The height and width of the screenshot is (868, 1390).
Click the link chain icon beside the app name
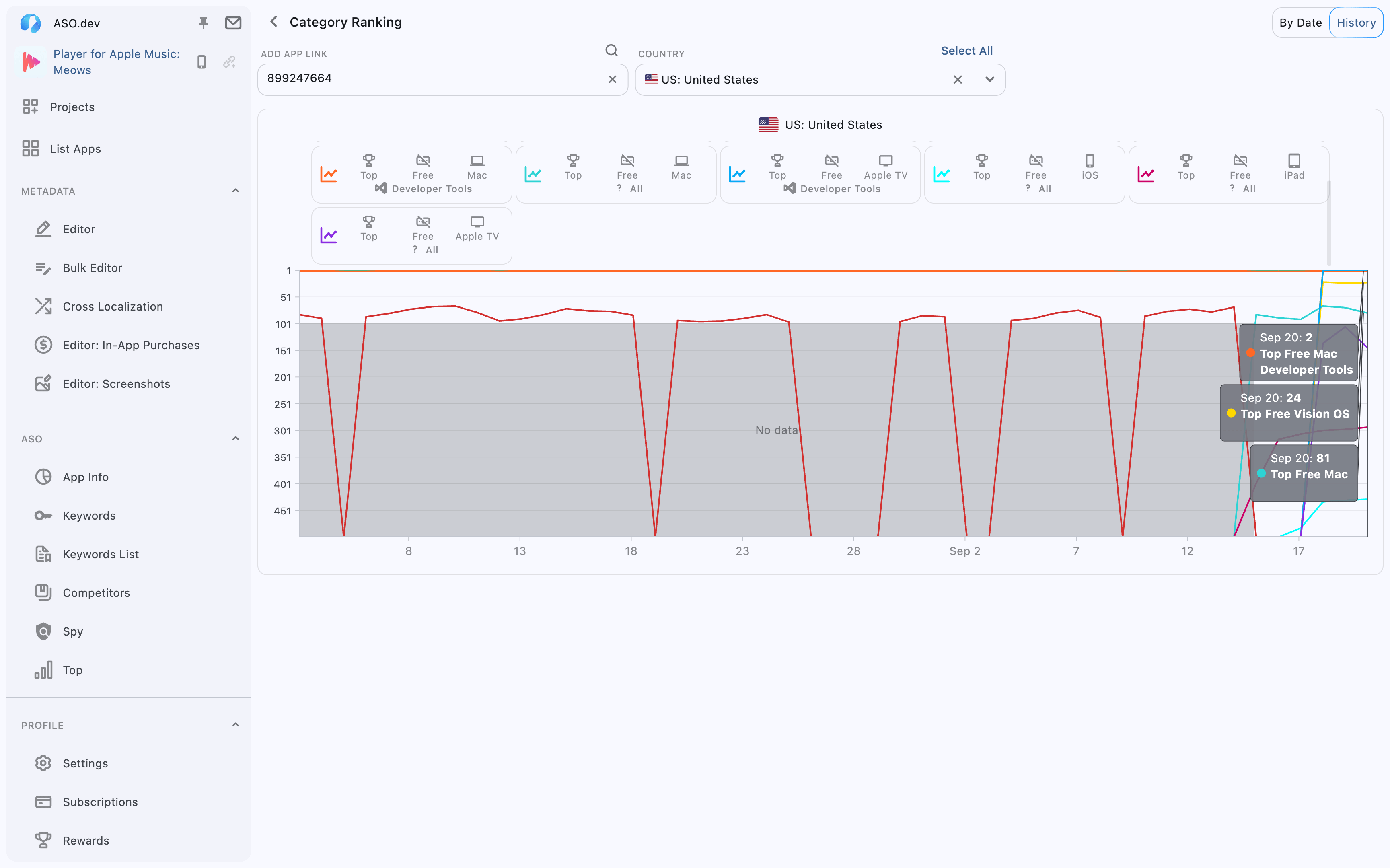(x=230, y=62)
